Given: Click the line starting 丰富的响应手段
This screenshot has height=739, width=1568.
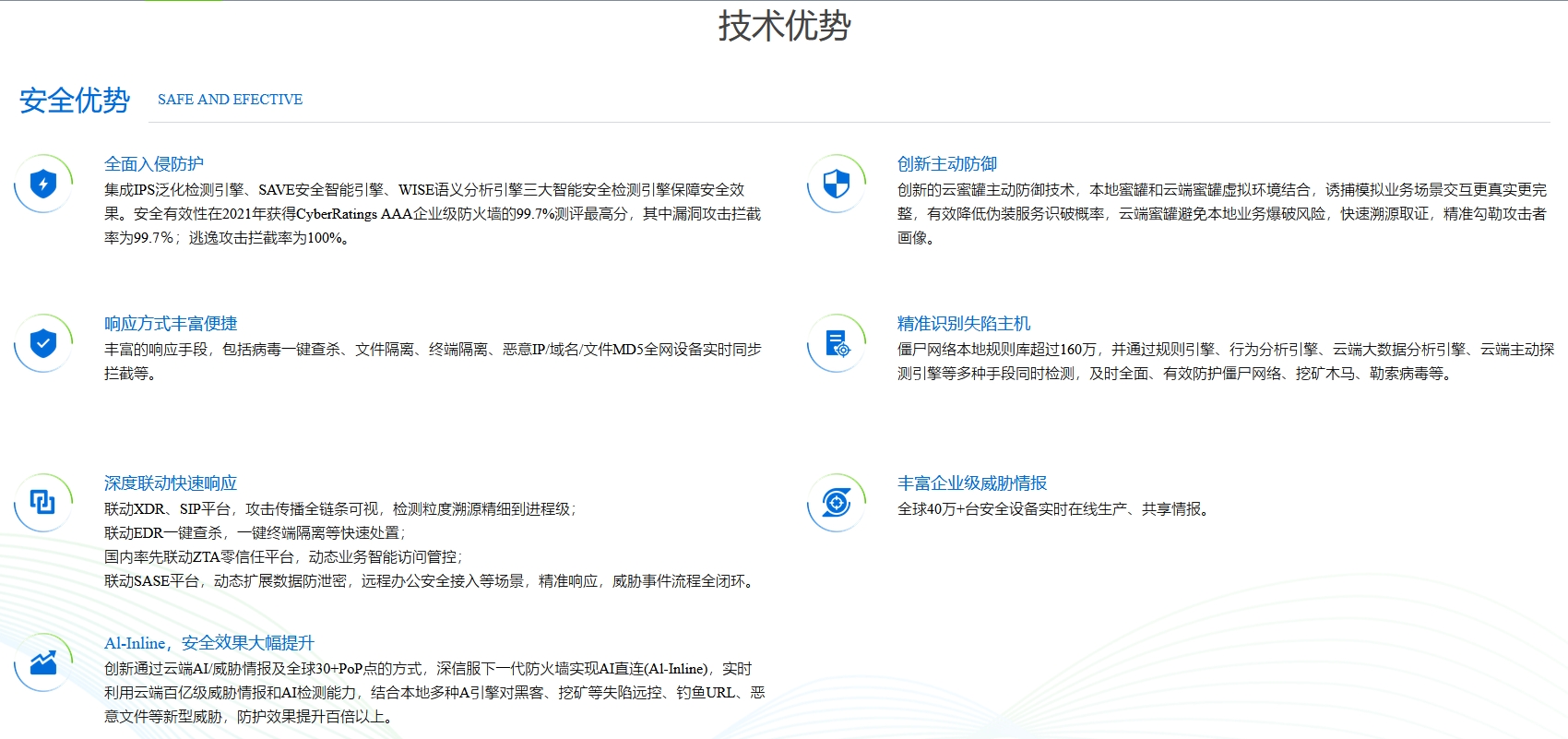Looking at the screenshot, I should [433, 350].
